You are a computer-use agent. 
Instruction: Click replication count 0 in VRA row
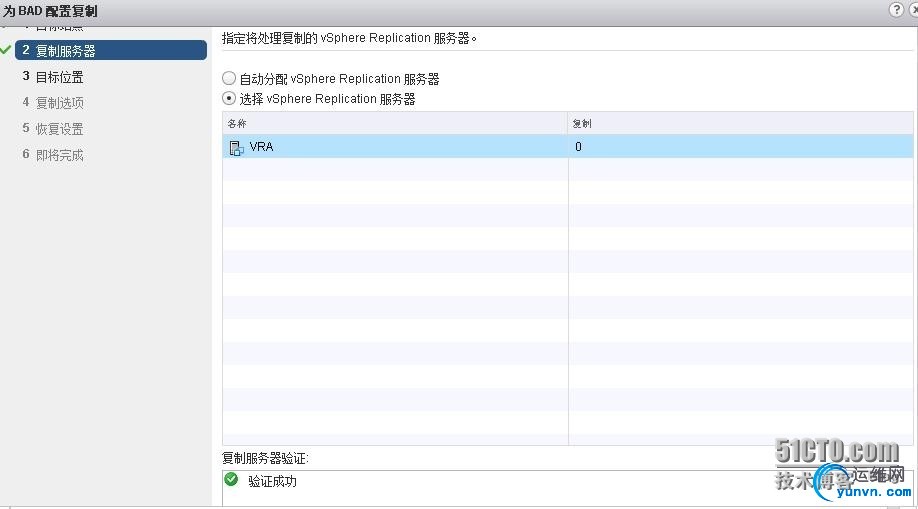click(578, 146)
